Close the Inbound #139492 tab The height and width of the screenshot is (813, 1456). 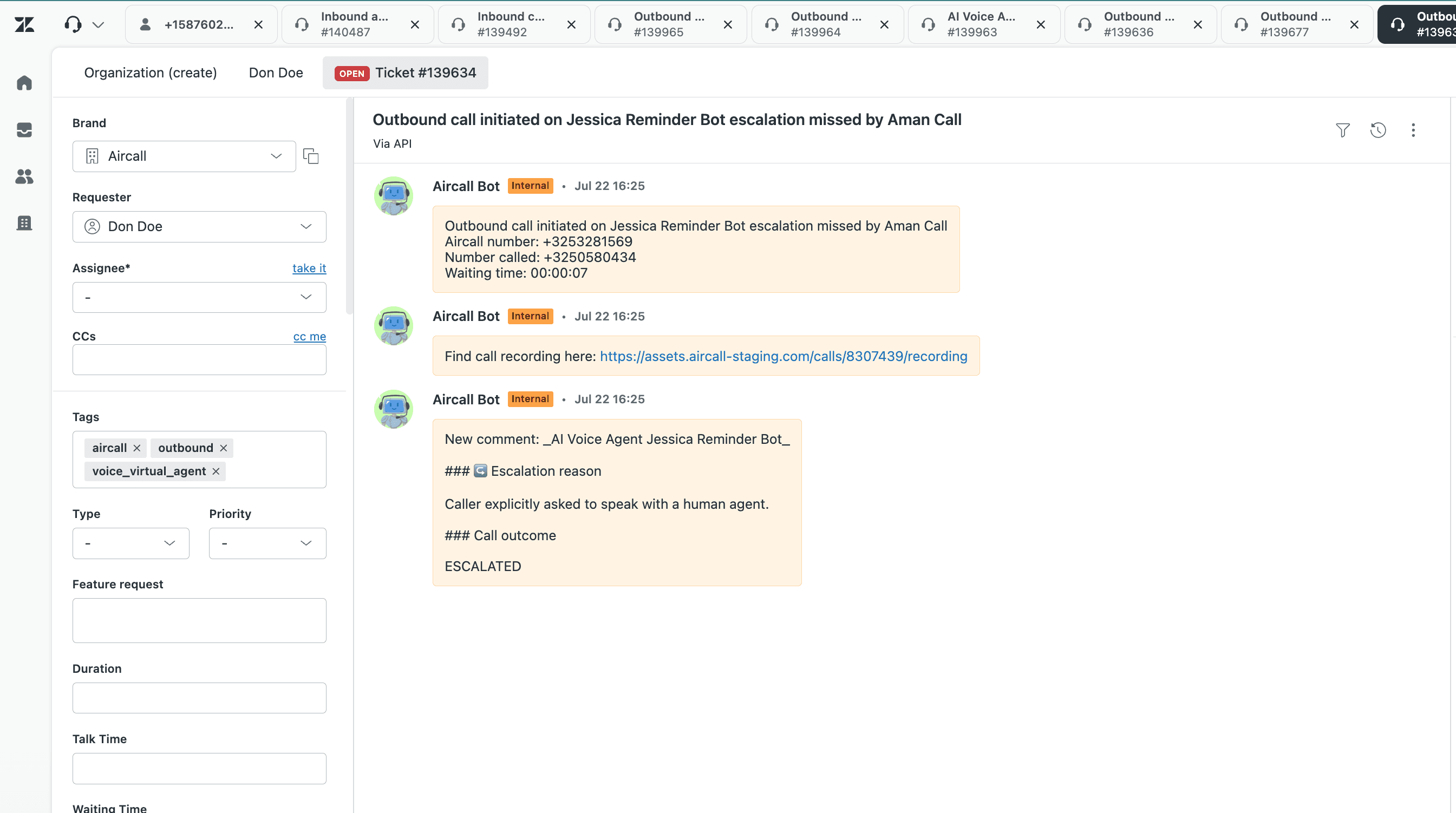[571, 24]
